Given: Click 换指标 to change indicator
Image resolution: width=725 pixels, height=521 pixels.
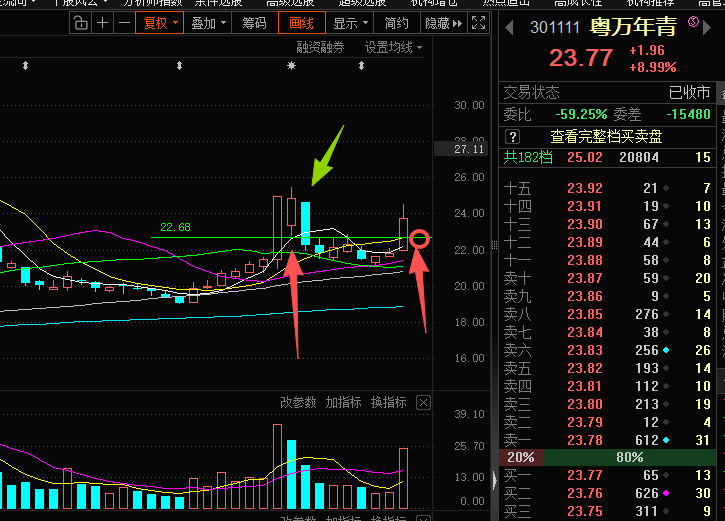Looking at the screenshot, I should (x=388, y=403).
